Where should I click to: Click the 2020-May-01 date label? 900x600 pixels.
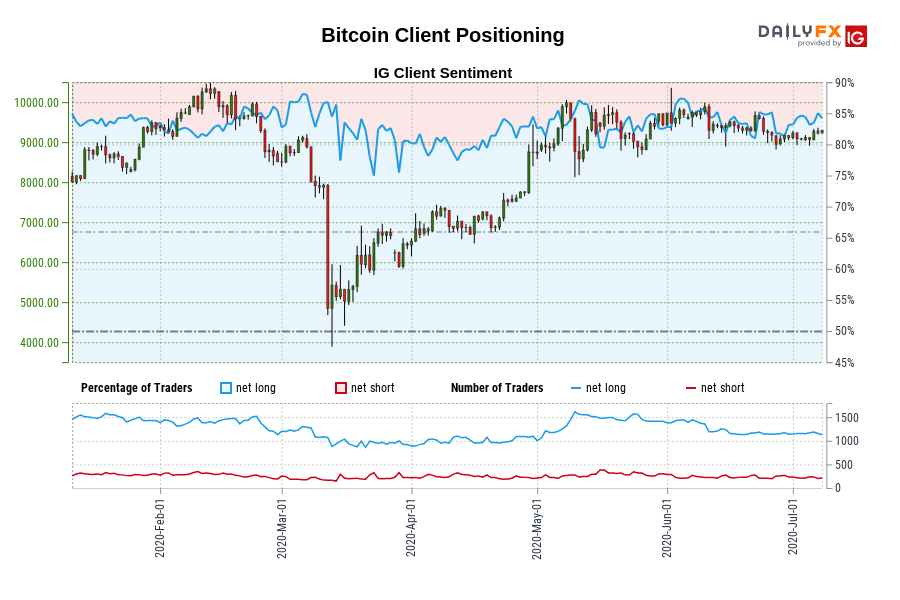[537, 529]
